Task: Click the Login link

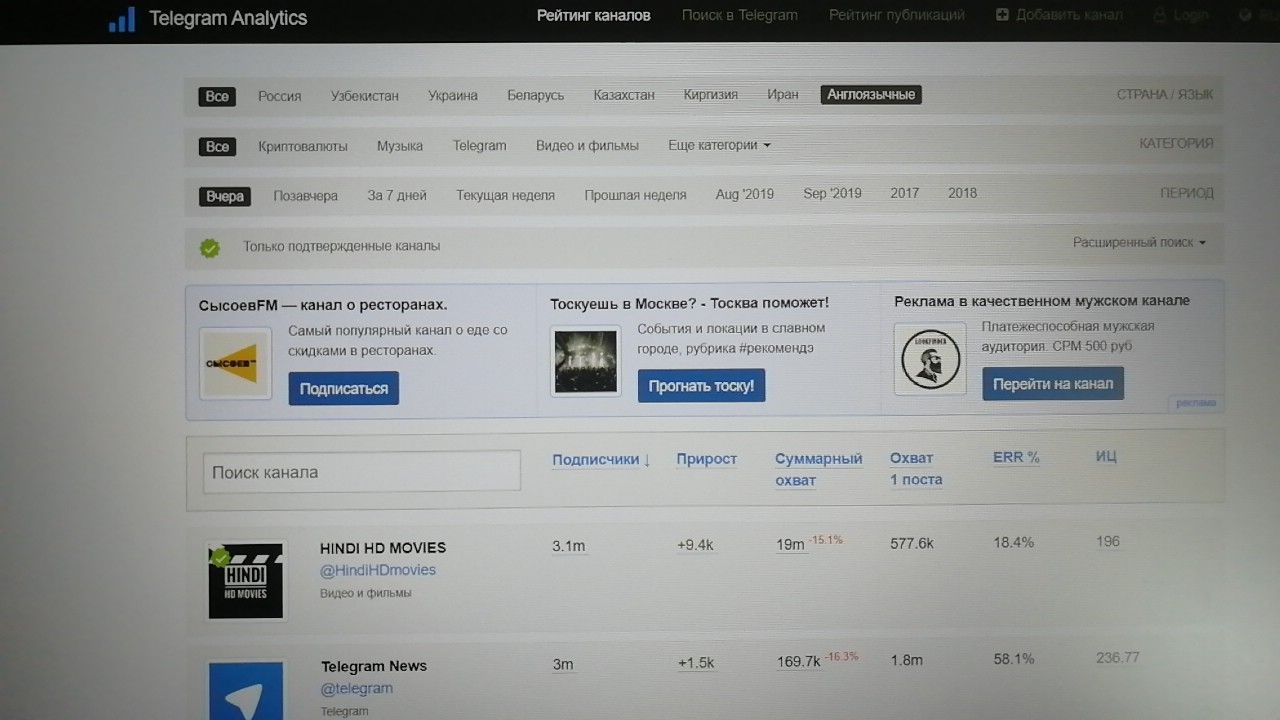Action: (1190, 16)
